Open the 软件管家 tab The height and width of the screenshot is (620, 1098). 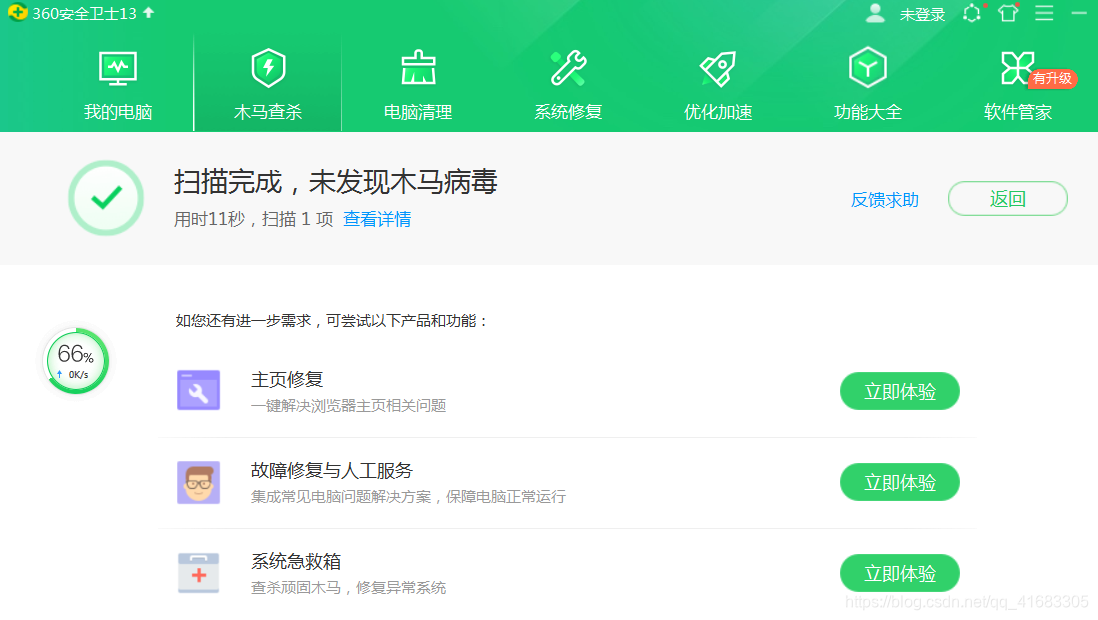[1017, 86]
